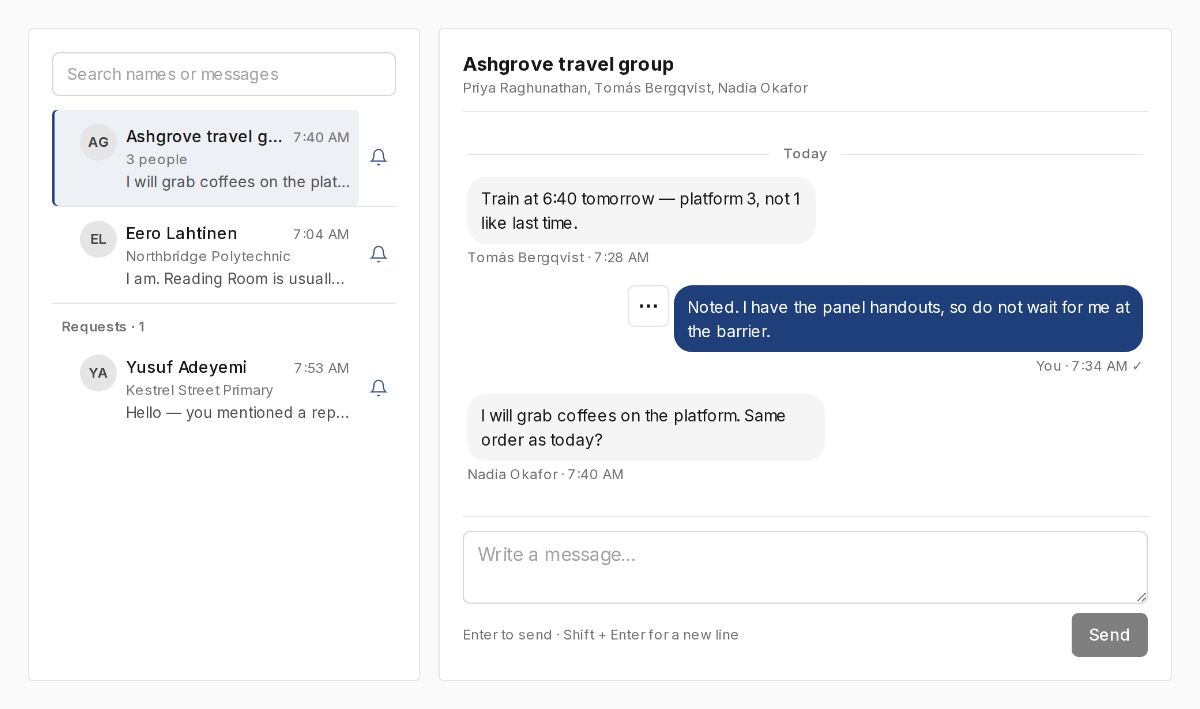
Task: Click the '3 people' subtitle in conversation list
Action: [156, 160]
